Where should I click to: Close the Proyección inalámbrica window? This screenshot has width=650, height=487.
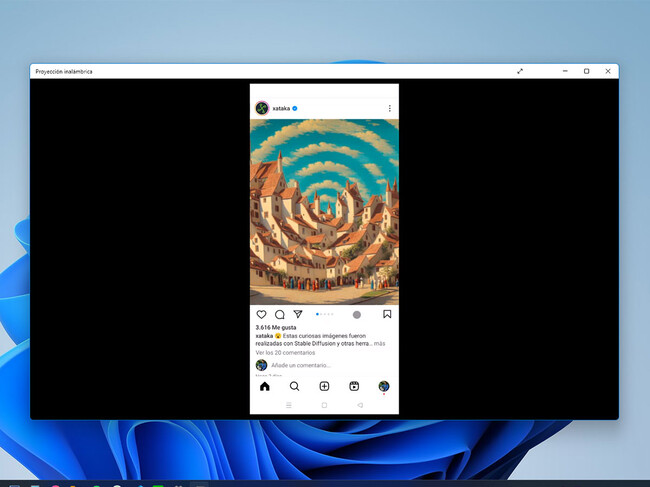click(x=608, y=71)
